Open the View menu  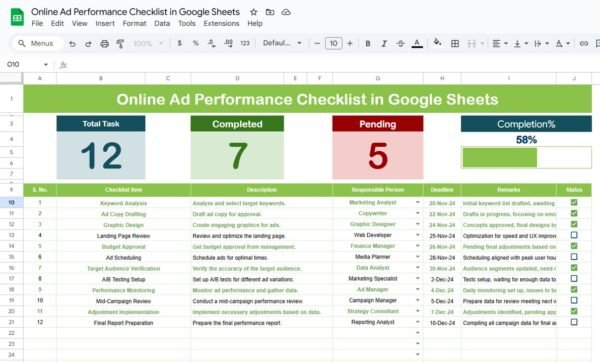tap(80, 23)
